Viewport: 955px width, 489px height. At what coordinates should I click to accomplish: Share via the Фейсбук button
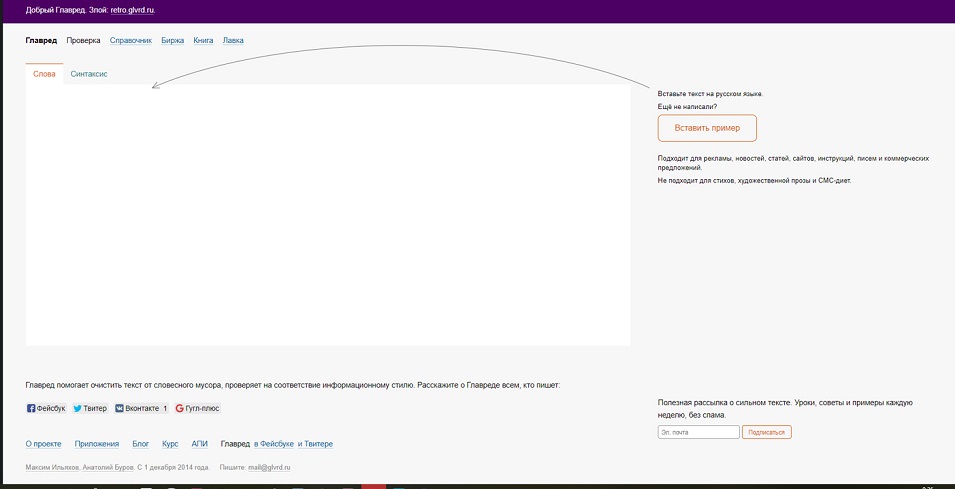[46, 408]
